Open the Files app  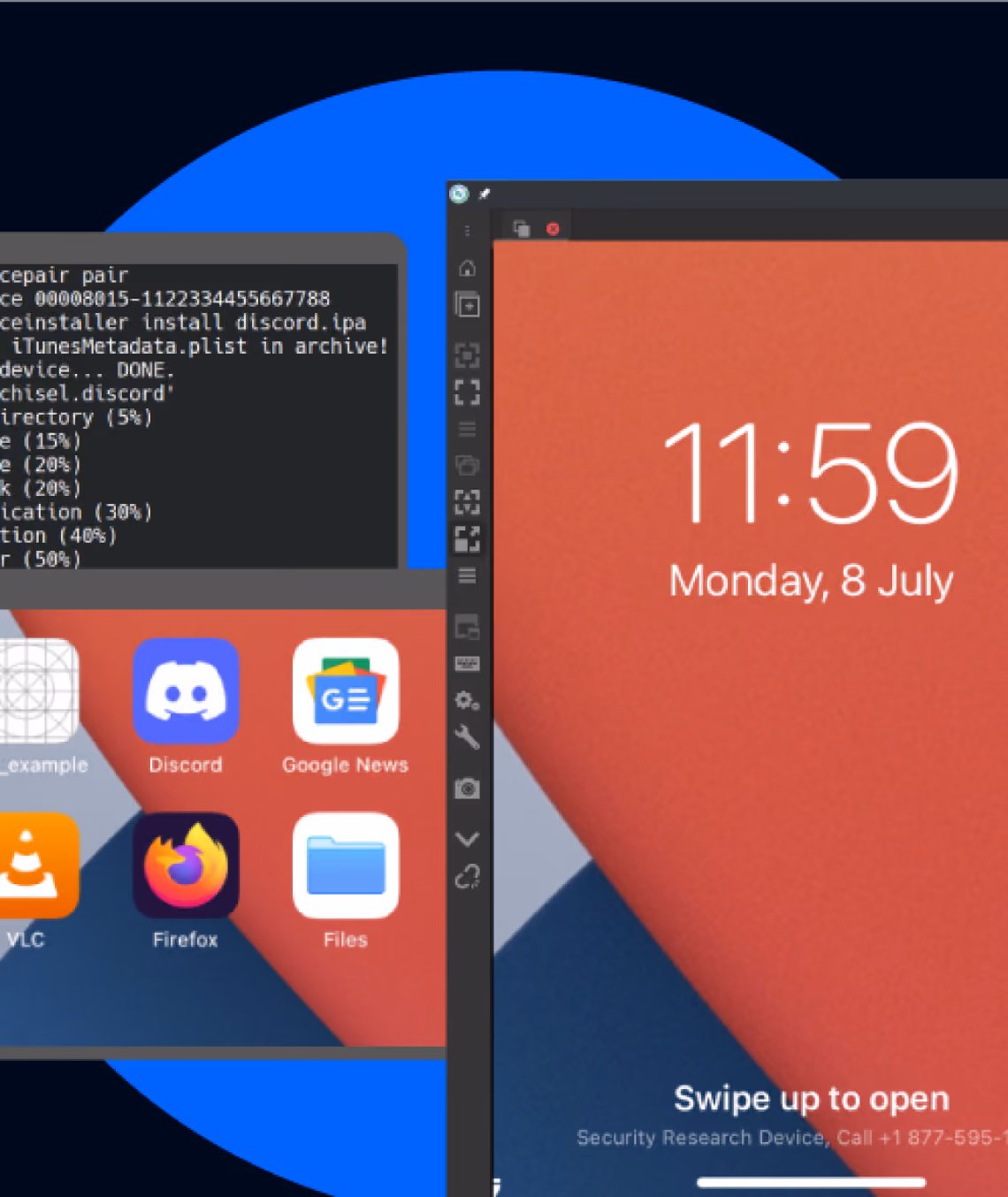346,865
